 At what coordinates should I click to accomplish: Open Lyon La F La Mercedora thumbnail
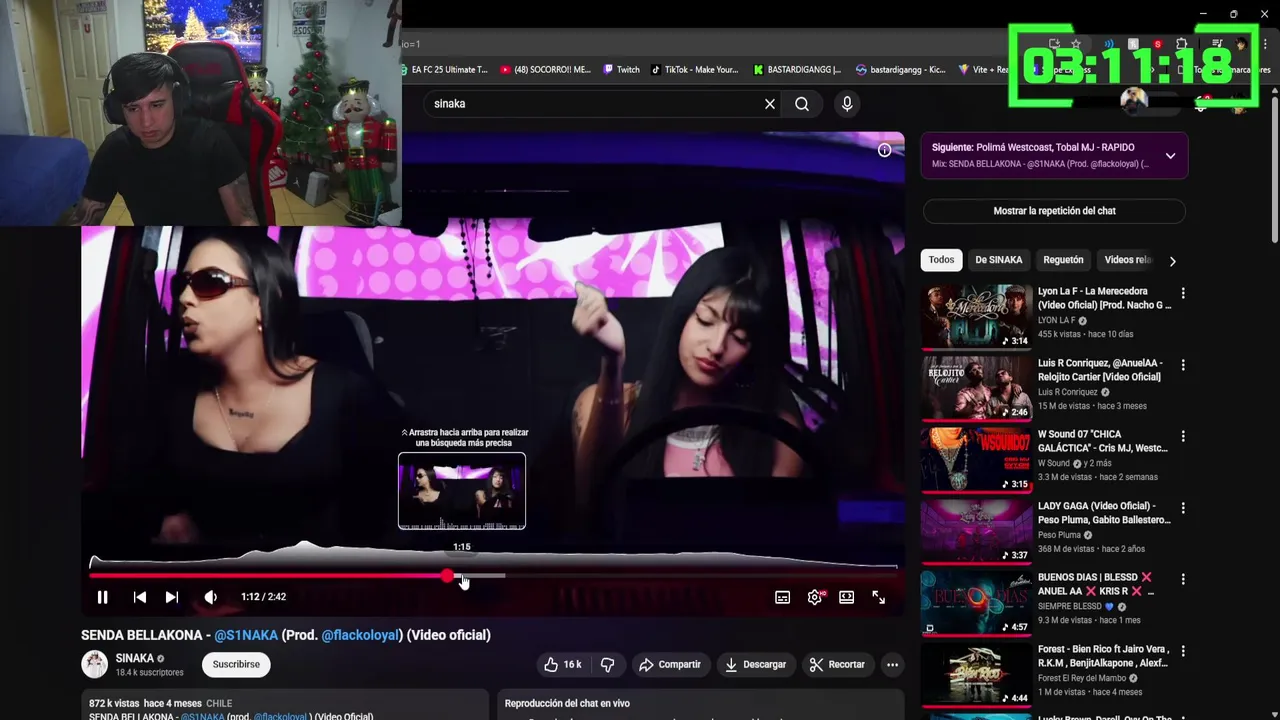(976, 316)
